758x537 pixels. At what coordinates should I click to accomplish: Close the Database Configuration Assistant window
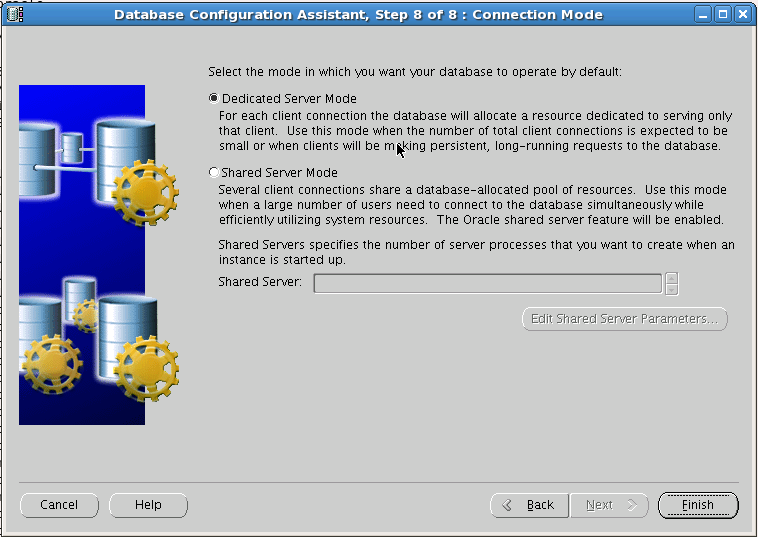[741, 15]
